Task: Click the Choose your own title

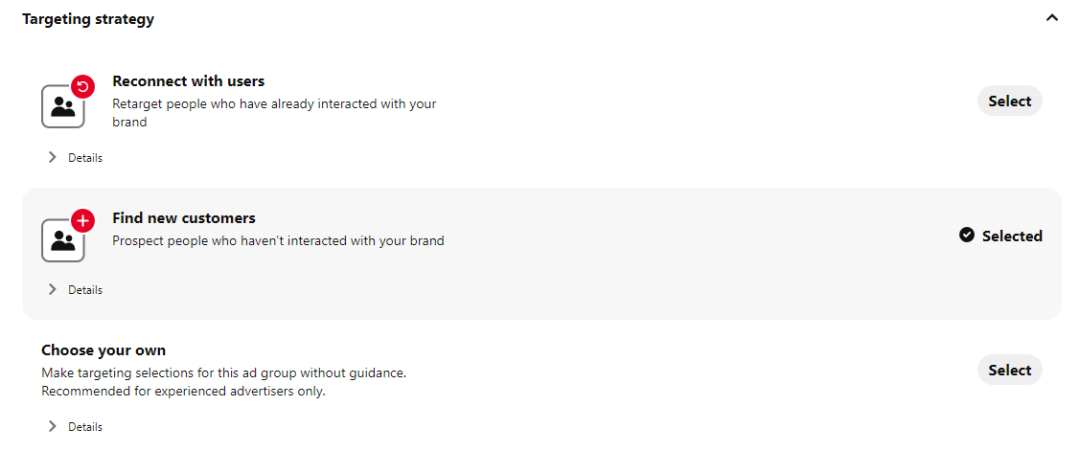Action: coord(103,350)
